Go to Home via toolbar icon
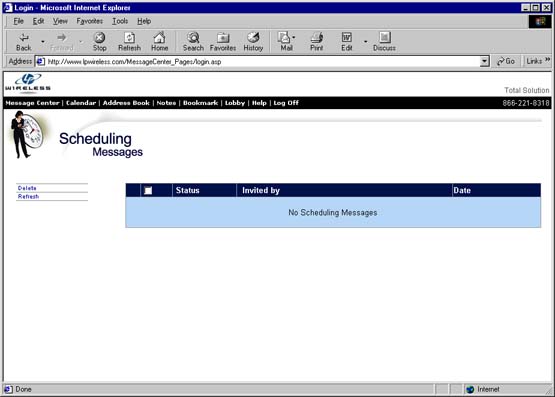This screenshot has width=555, height=397. coord(159,42)
